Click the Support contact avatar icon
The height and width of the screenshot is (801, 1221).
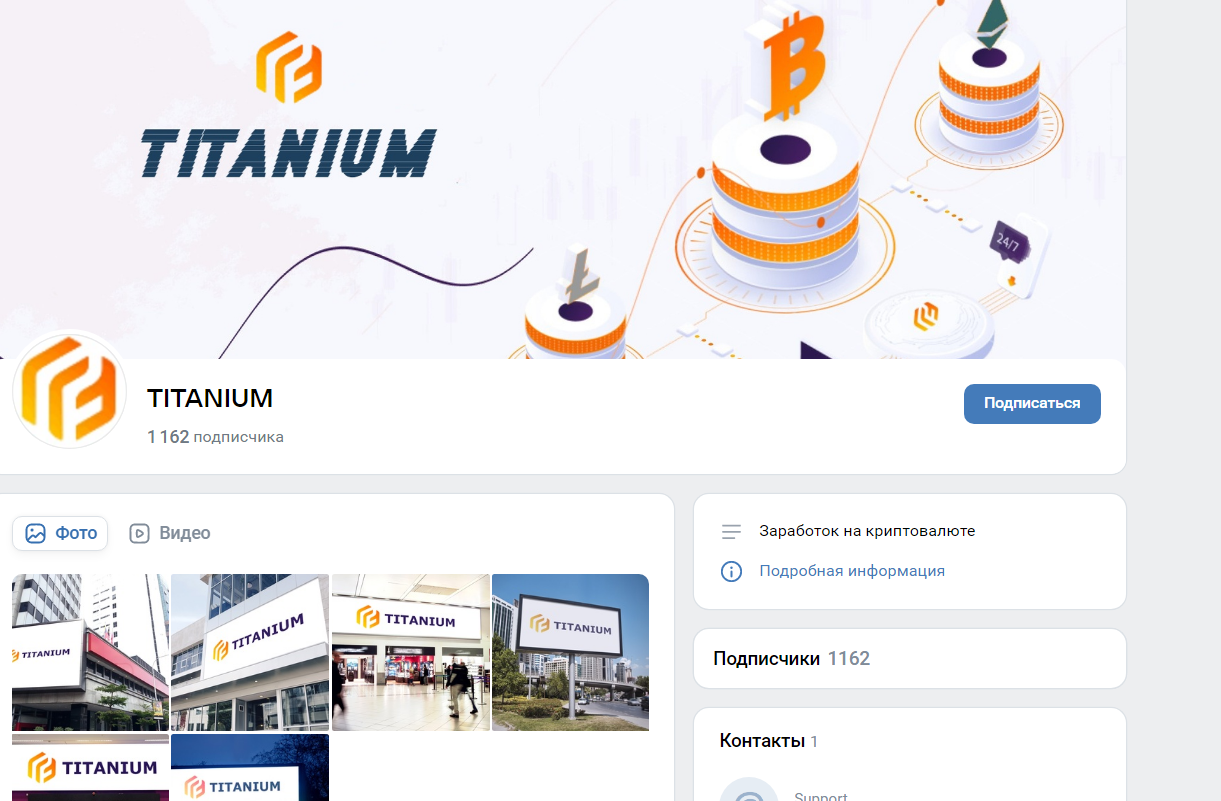[x=749, y=790]
